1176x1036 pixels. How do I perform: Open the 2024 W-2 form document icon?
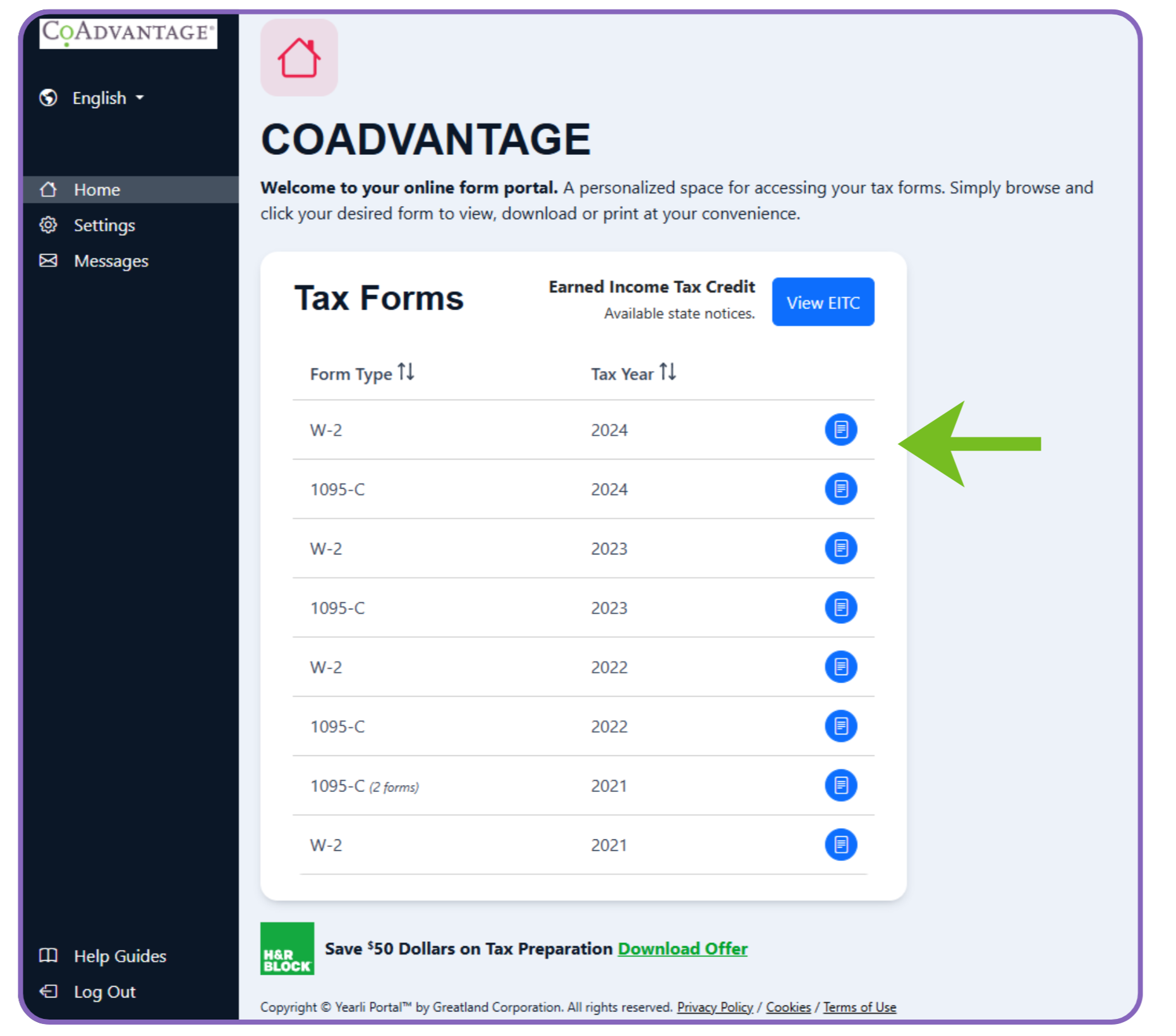[840, 430]
